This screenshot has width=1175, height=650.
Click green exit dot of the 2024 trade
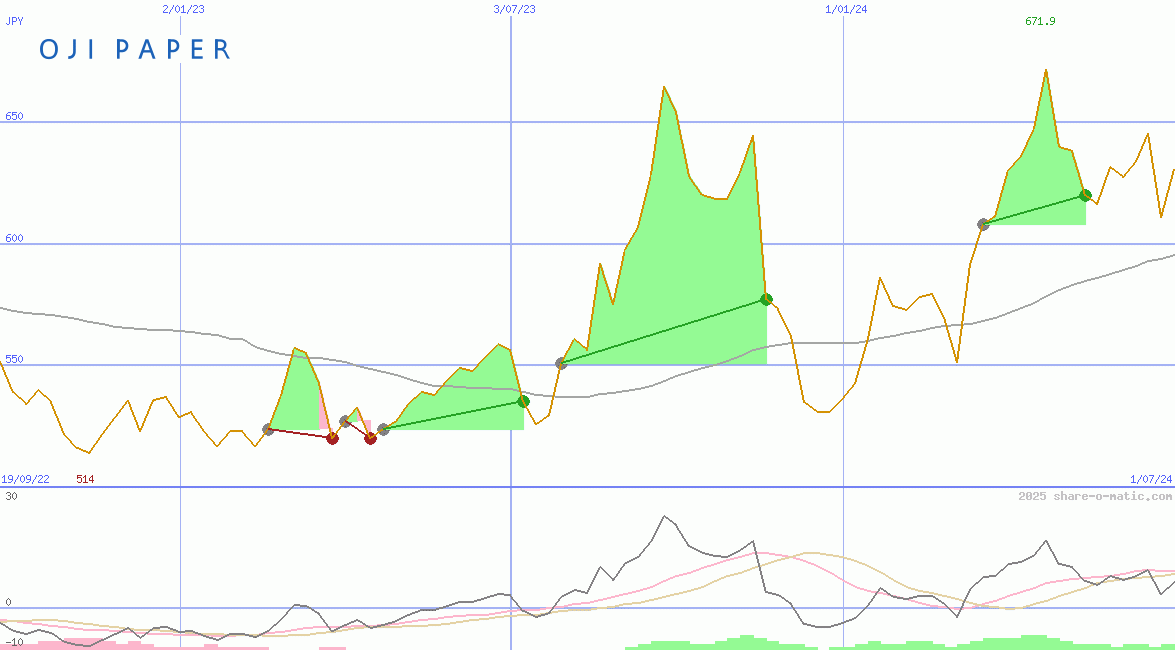point(1085,195)
